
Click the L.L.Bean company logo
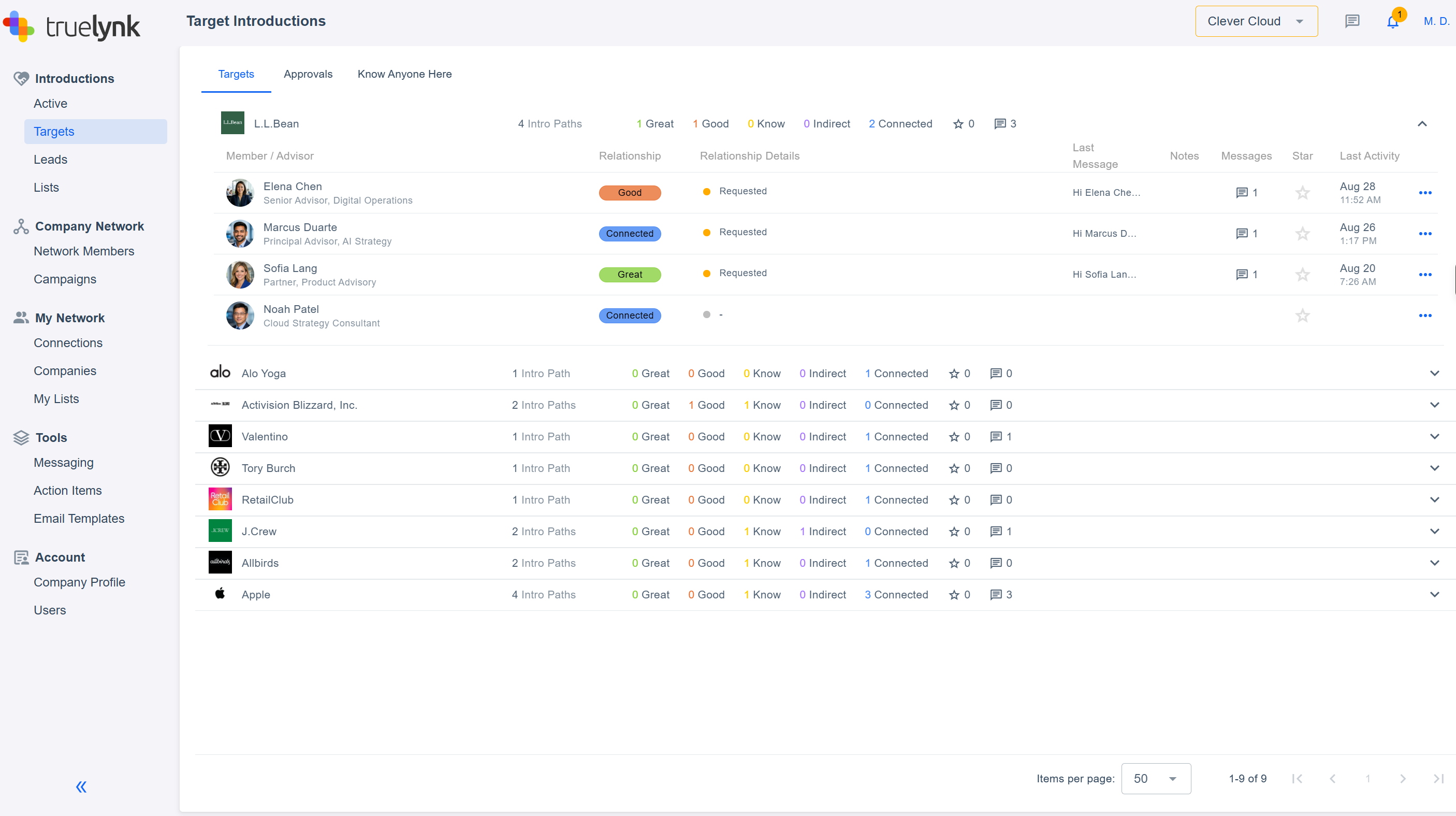click(232, 123)
